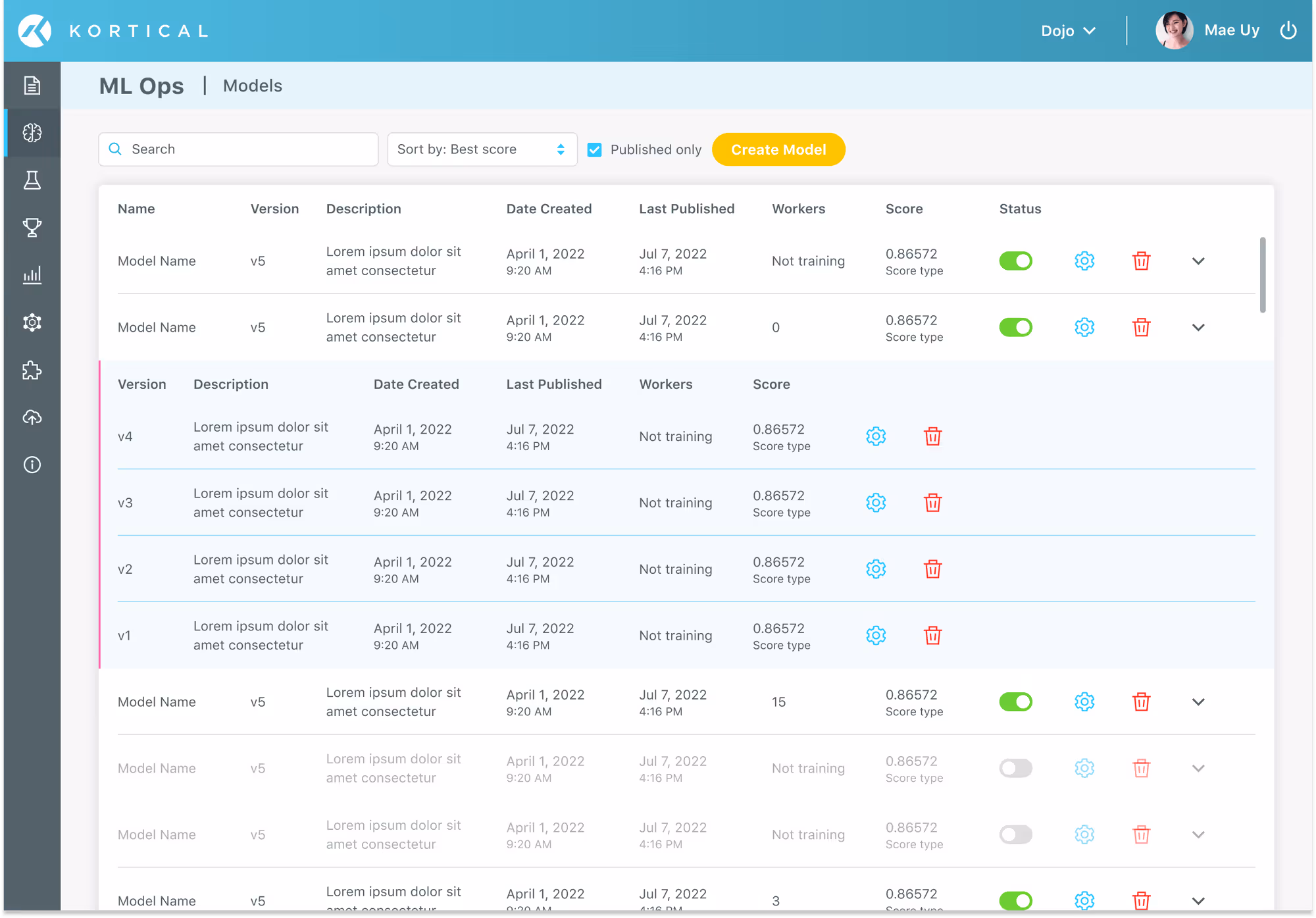The height and width of the screenshot is (918, 1316).
Task: Click the Models breadcrumb label
Action: (x=252, y=86)
